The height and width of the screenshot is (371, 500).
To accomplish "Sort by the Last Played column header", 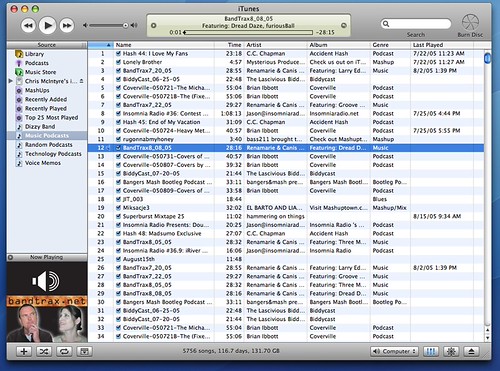I will (x=442, y=45).
